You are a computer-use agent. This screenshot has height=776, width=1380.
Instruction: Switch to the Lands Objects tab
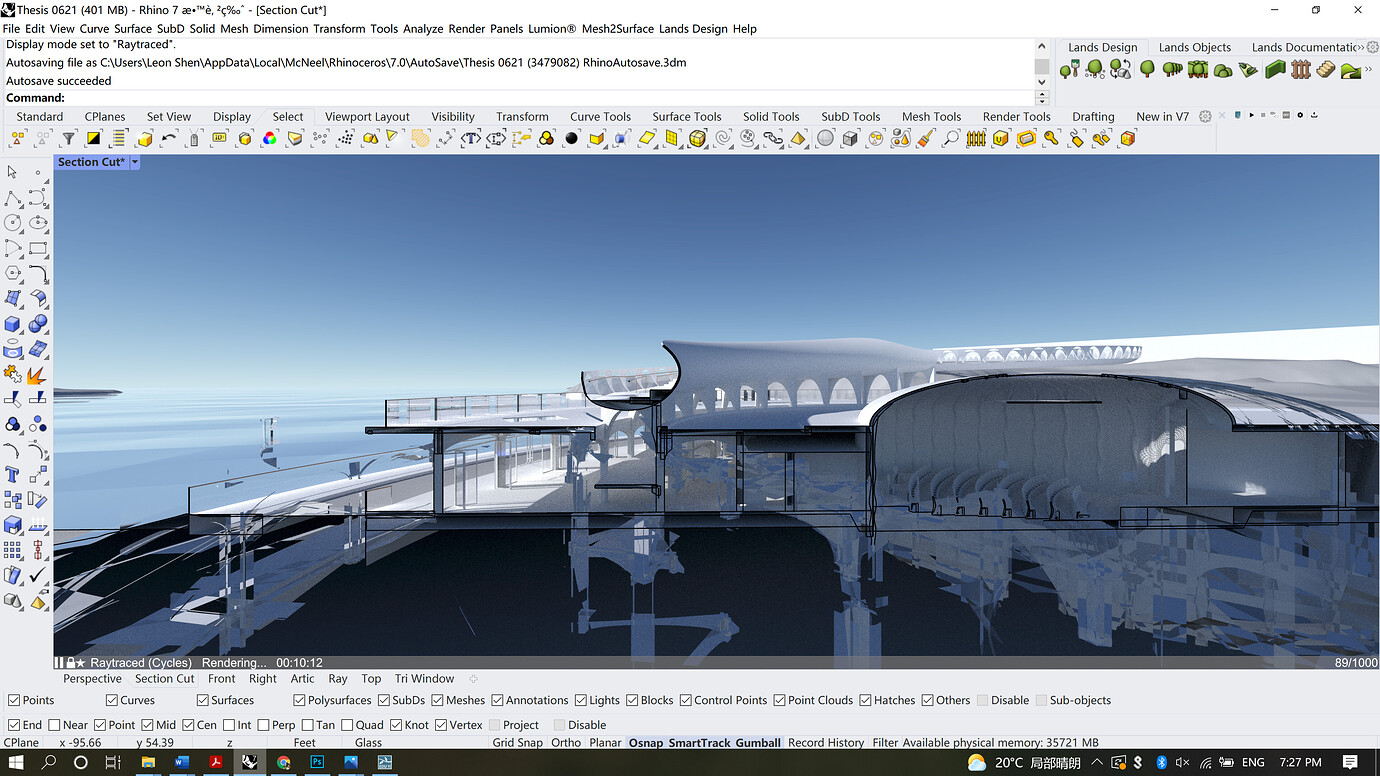tap(1195, 46)
